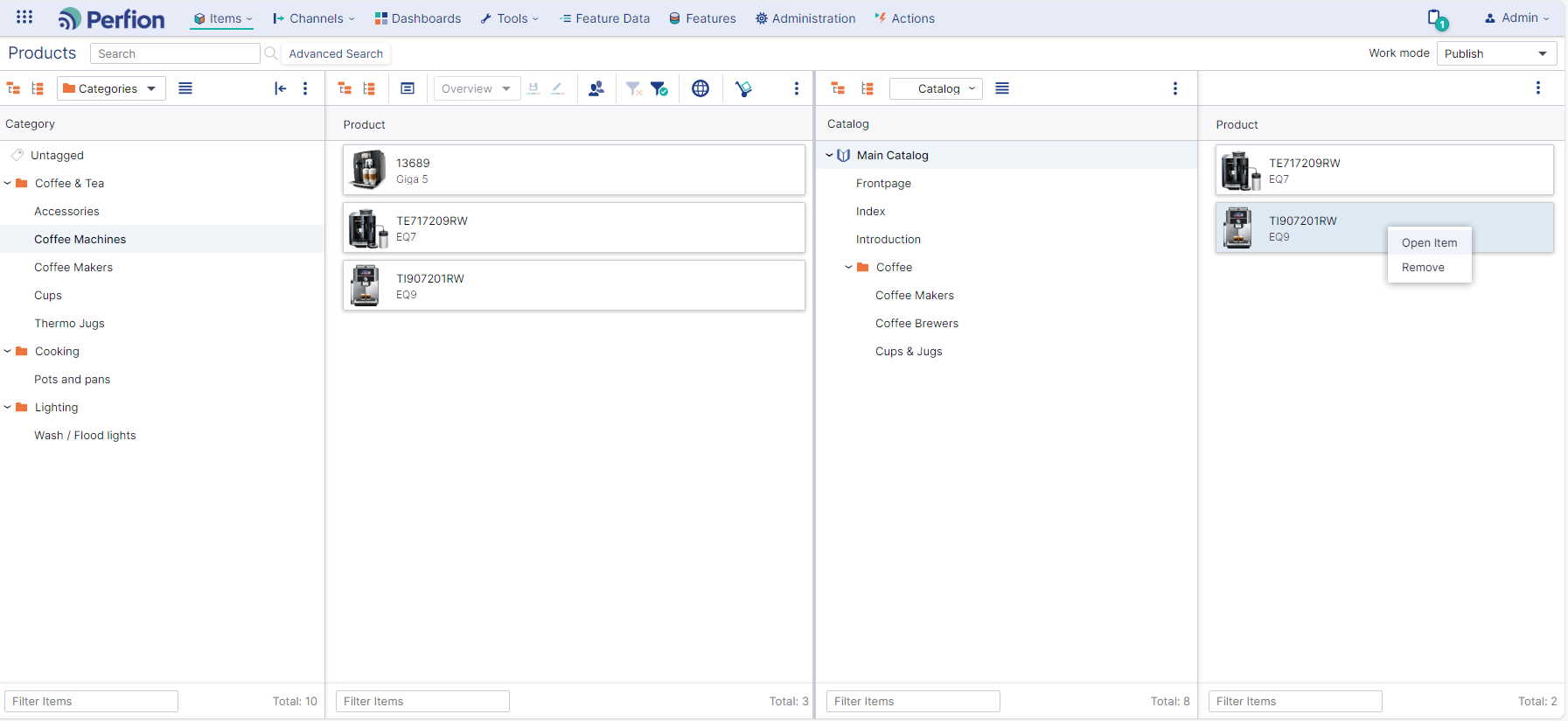Click the card view icon in Product toolbar
The width and height of the screenshot is (1568, 721).
click(408, 88)
